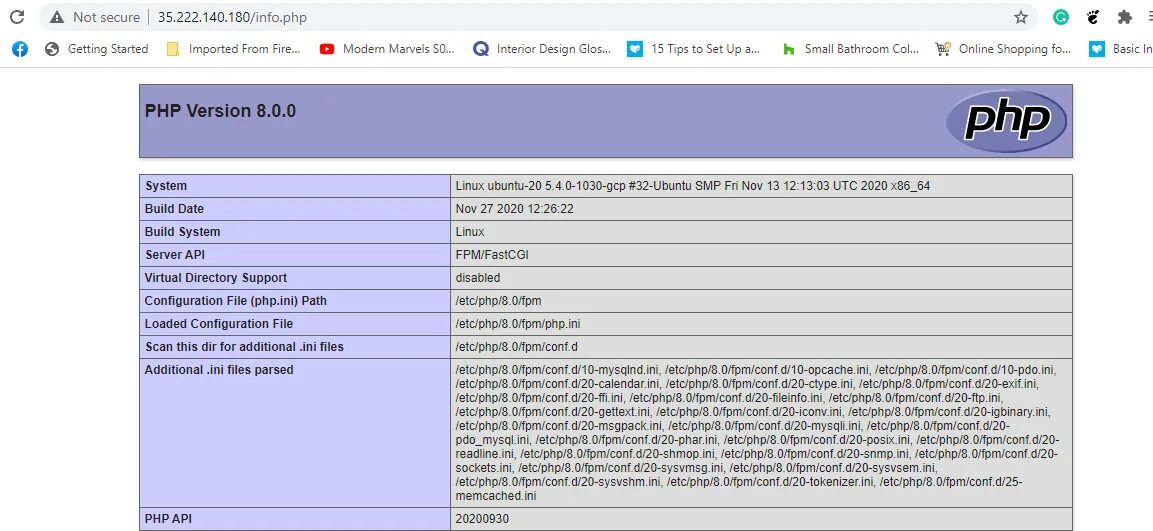Open the Imported From Fire... bookmark folder
This screenshot has height=531, width=1153.
click(x=233, y=49)
